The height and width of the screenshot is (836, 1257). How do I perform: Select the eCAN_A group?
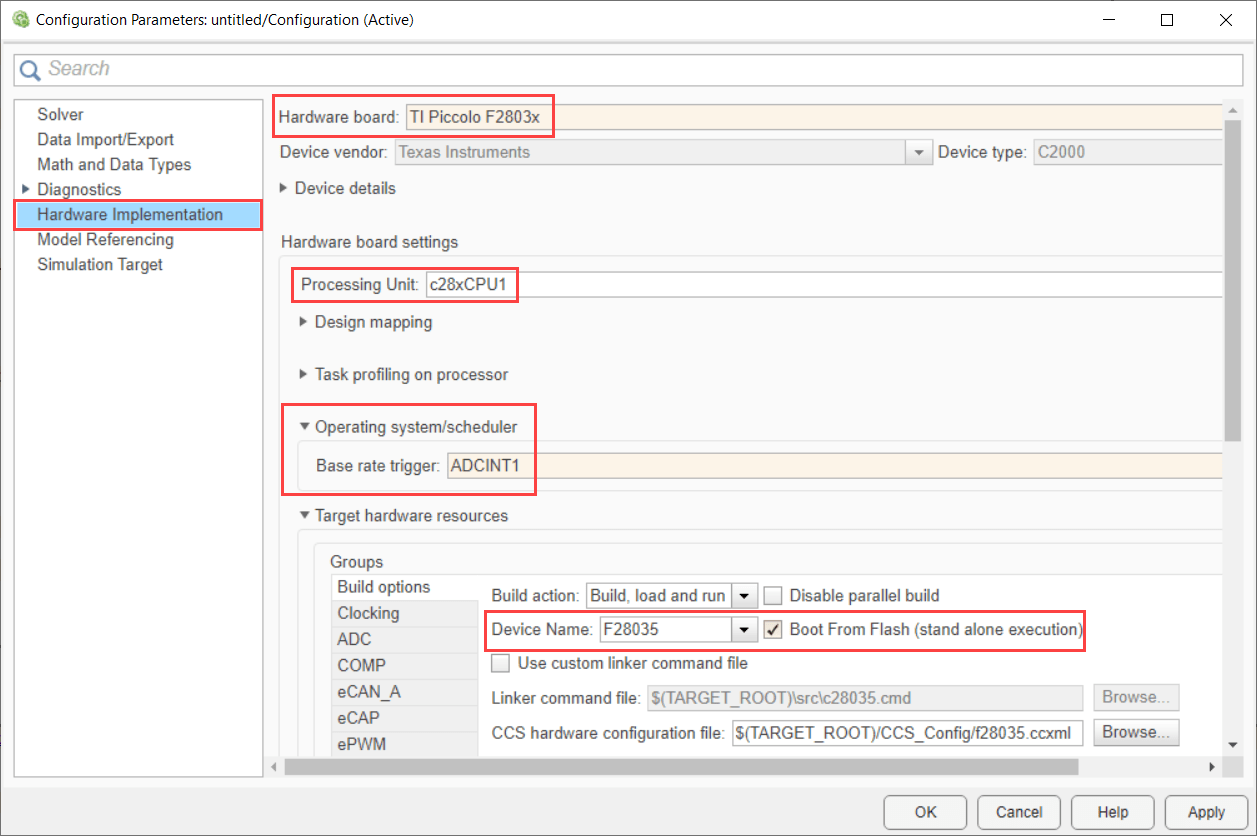pyautogui.click(x=405, y=691)
